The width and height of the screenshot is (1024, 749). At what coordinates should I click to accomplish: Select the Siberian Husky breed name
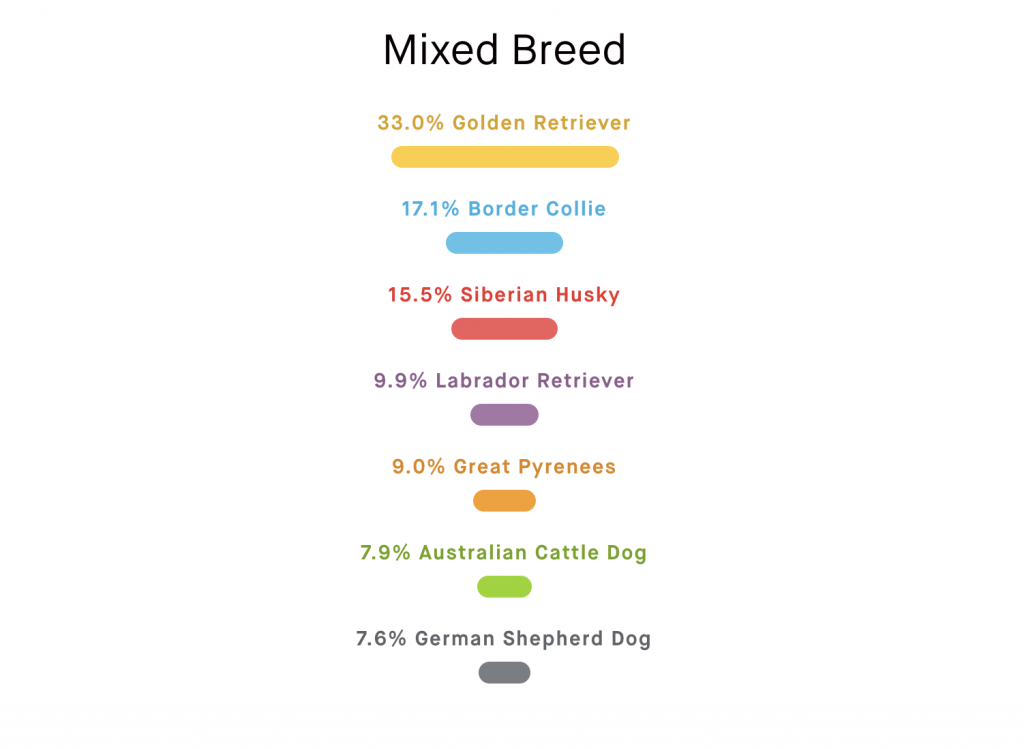pos(540,295)
